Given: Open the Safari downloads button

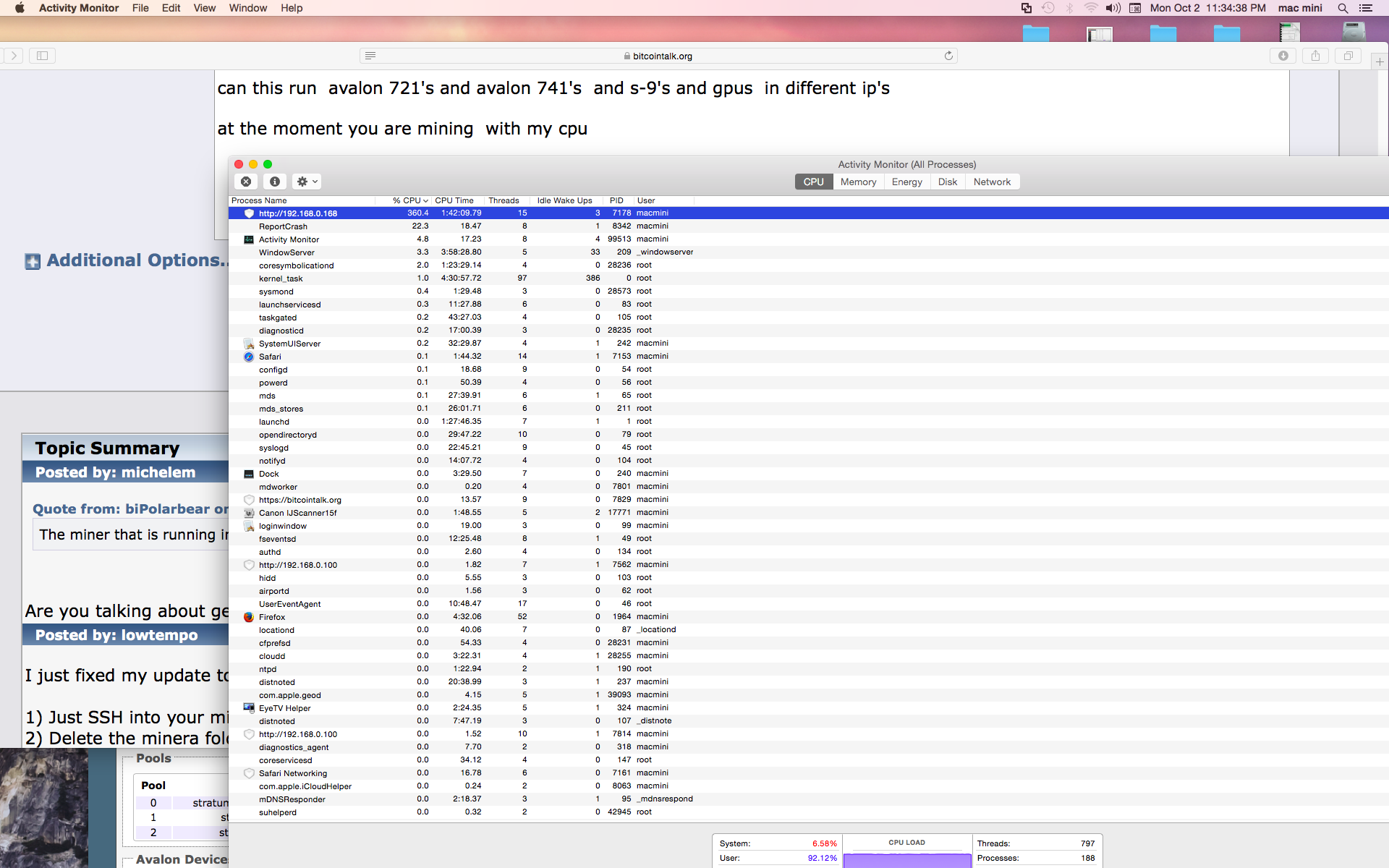Looking at the screenshot, I should (1283, 56).
